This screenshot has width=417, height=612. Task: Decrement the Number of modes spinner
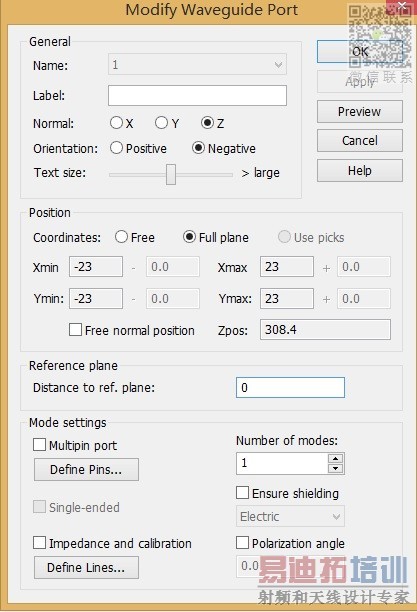click(335, 468)
